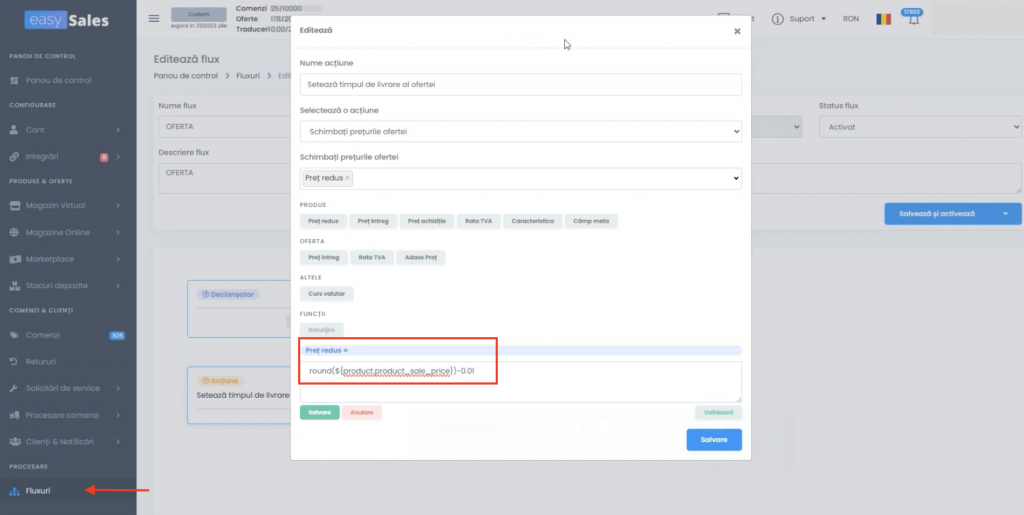Open the notifications bell icon
This screenshot has height=515, width=1024.
coord(914,19)
